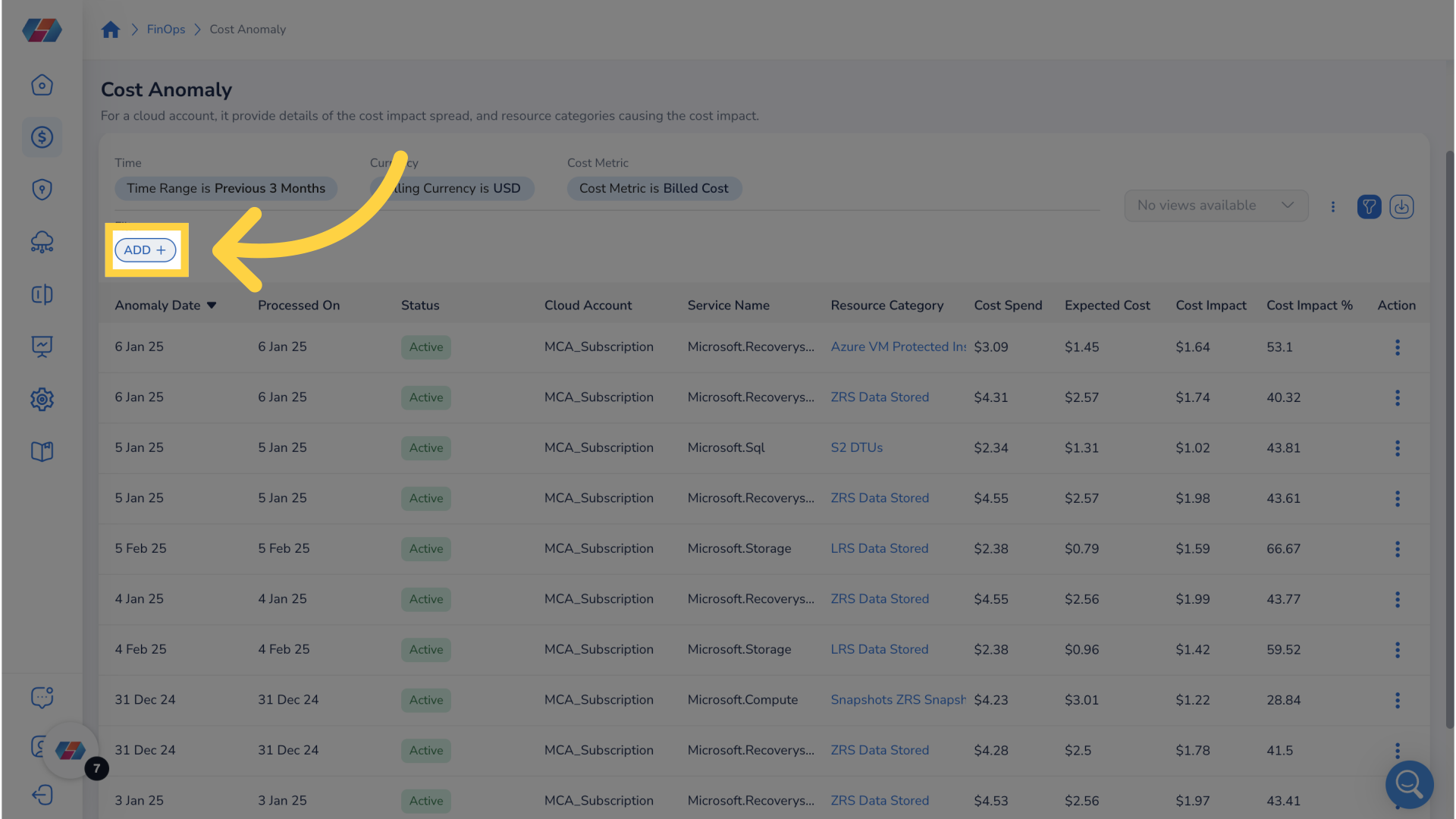Click the Processed On column header

coord(299,306)
